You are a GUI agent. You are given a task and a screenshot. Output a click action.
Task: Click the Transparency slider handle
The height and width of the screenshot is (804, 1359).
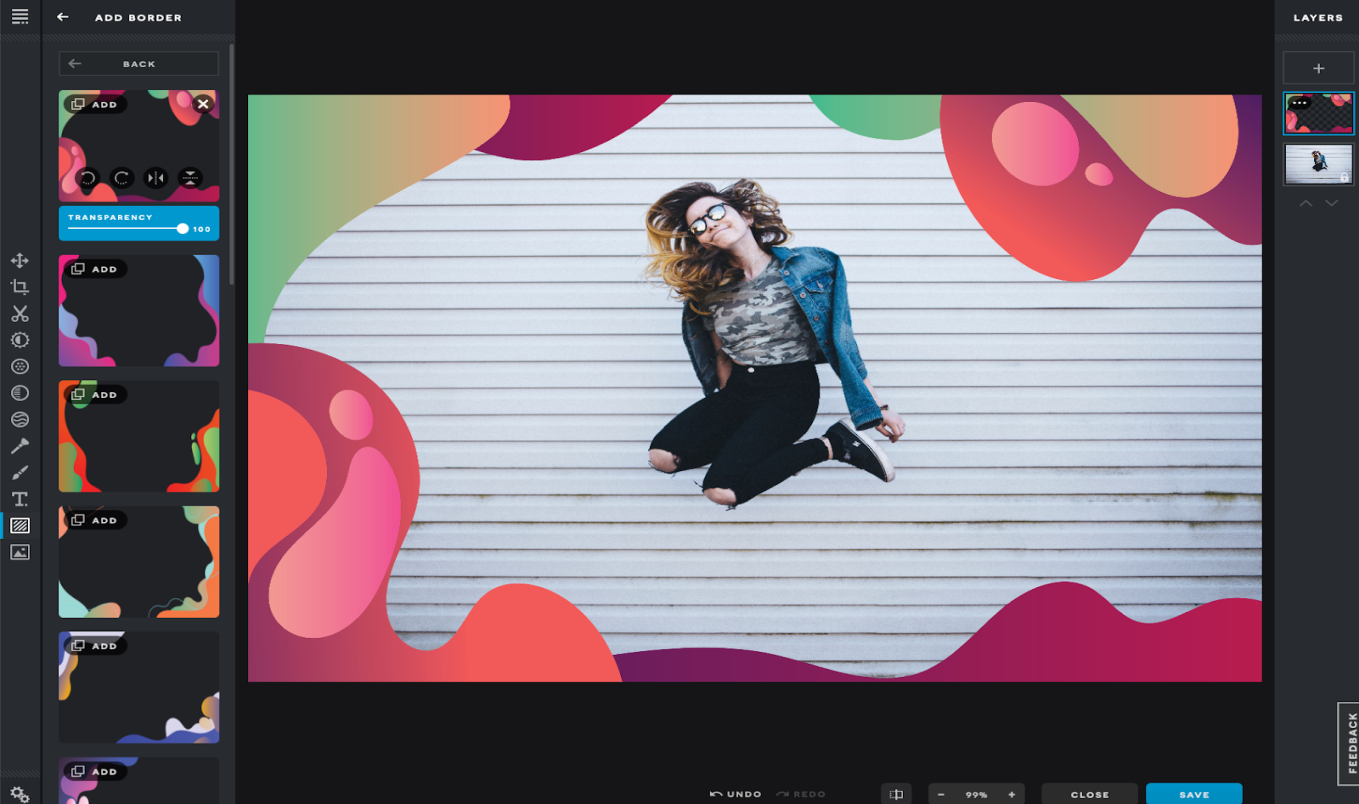click(183, 228)
